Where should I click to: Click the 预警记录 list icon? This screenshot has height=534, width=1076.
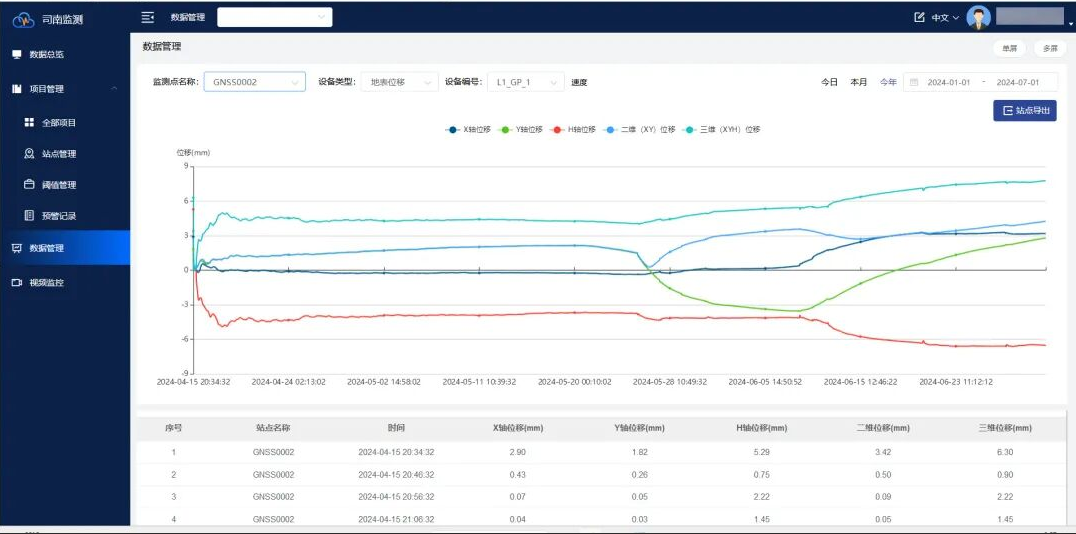click(x=30, y=216)
